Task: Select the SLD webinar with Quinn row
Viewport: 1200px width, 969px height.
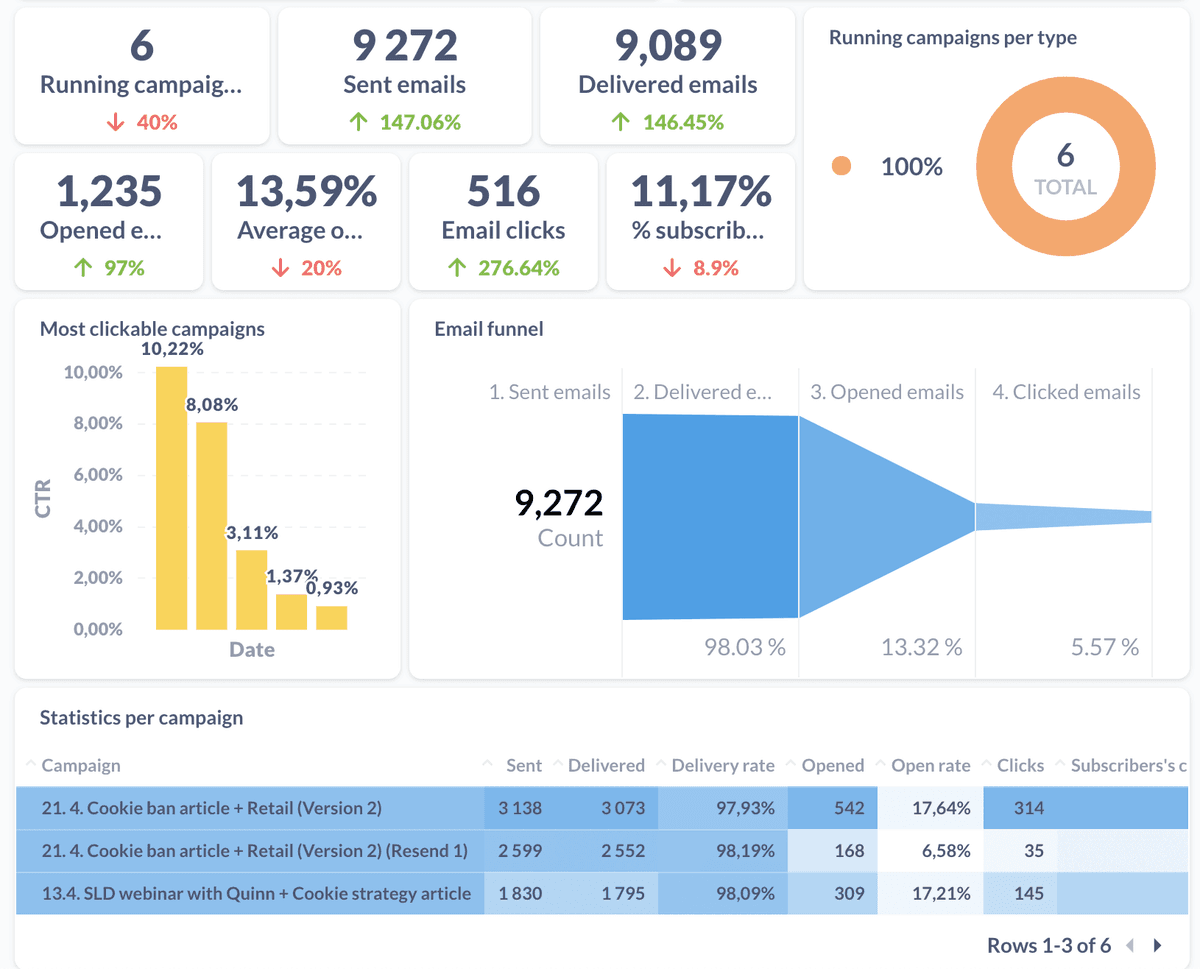Action: coord(256,893)
